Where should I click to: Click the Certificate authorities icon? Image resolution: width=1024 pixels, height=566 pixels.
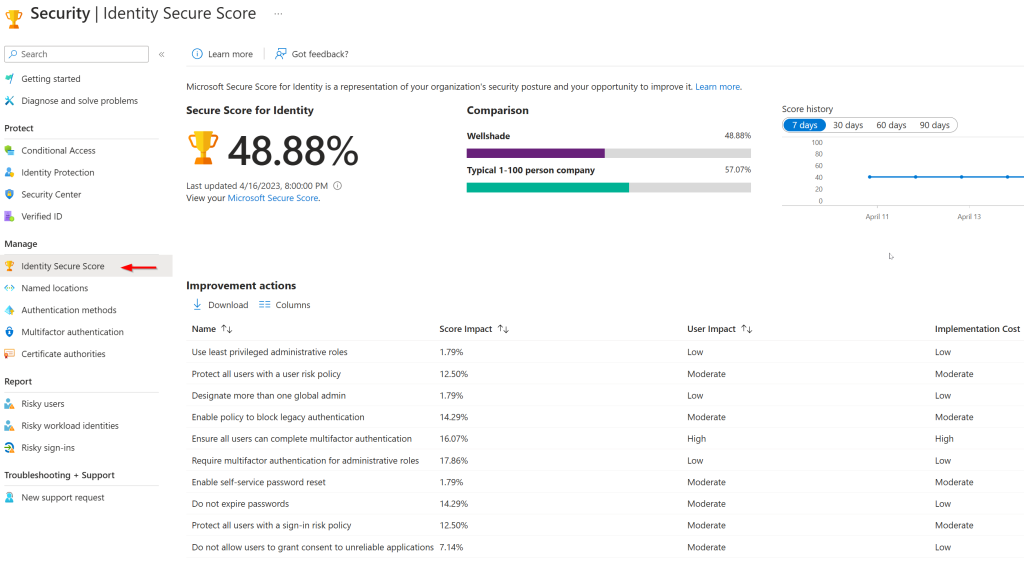[x=9, y=354]
